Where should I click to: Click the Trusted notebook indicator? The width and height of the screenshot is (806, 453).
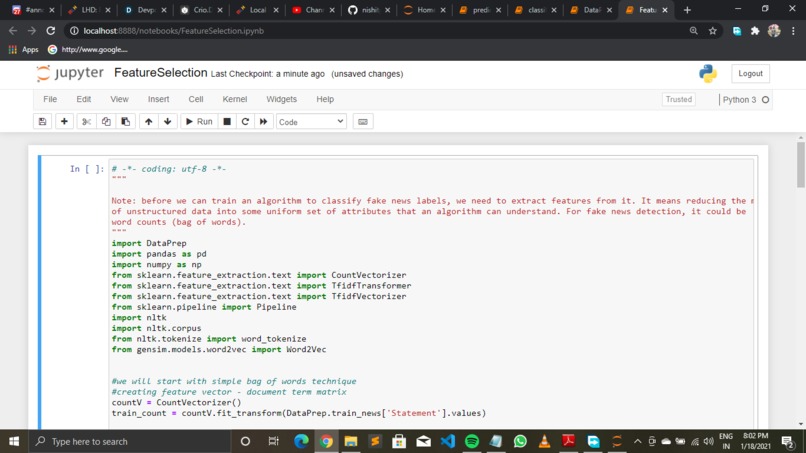pos(679,99)
